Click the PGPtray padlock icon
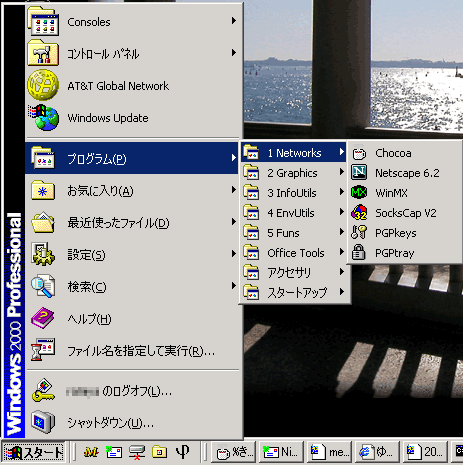The width and height of the screenshot is (463, 465). click(359, 252)
